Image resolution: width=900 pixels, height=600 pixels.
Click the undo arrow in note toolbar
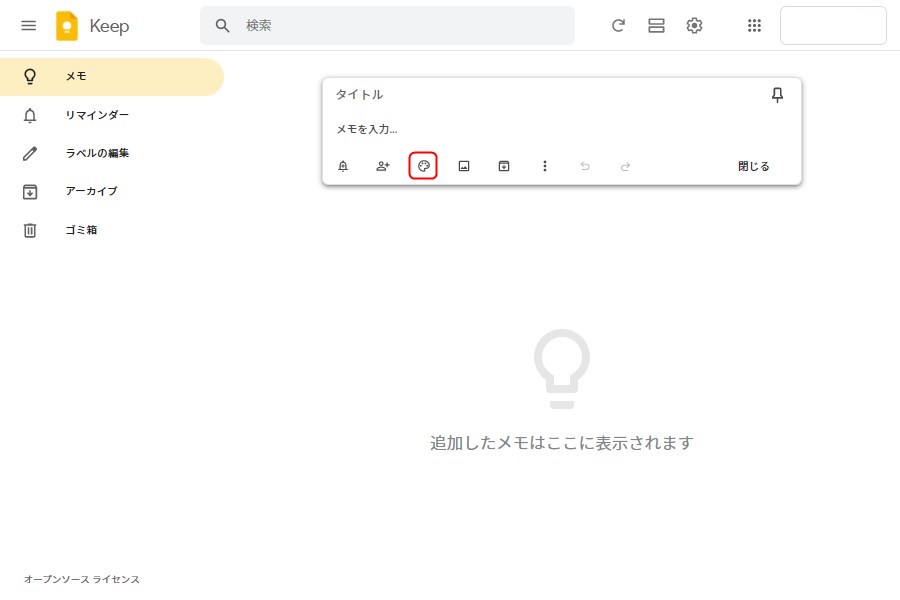(x=585, y=166)
